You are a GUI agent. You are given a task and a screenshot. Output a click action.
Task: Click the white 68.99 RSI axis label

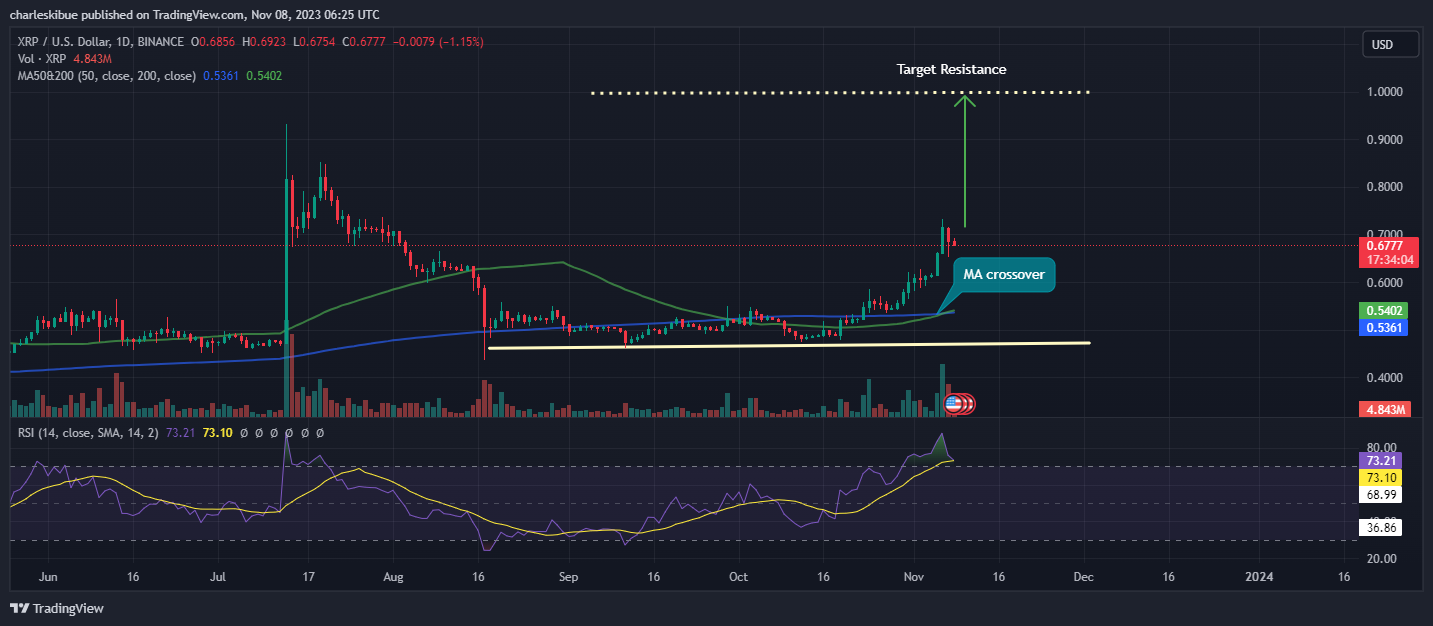(x=1383, y=495)
